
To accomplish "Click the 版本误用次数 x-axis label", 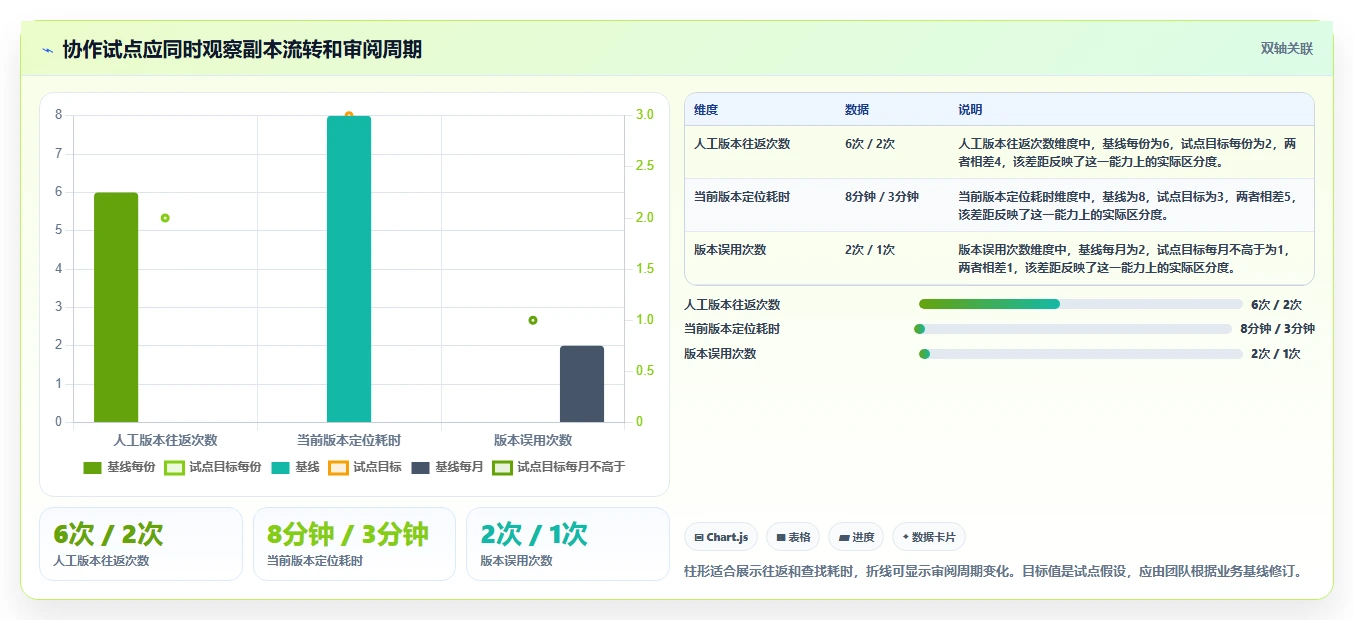I will point(533,440).
